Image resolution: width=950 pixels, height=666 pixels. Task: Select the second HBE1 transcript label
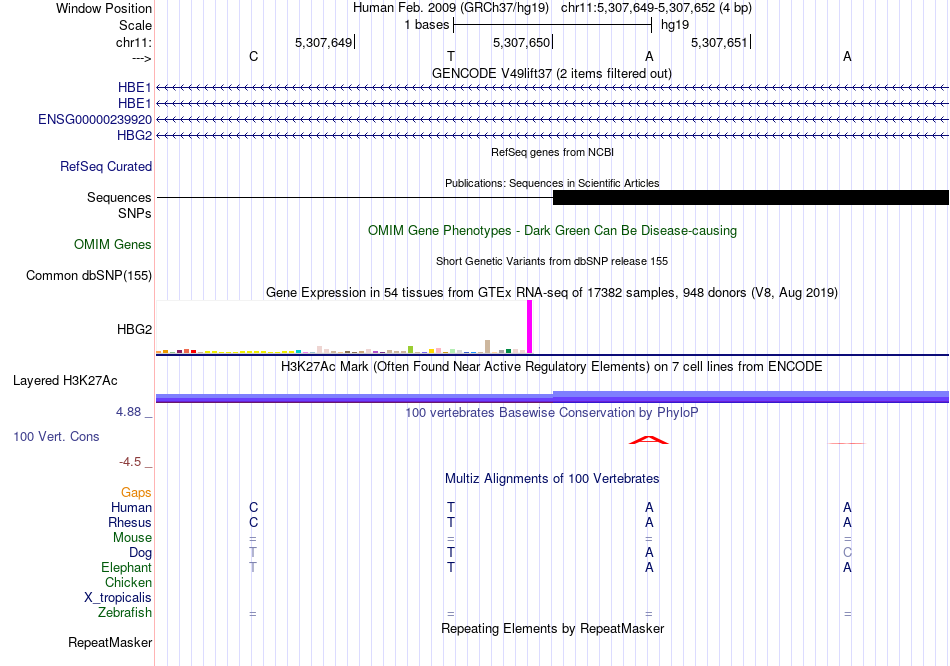click(x=135, y=104)
